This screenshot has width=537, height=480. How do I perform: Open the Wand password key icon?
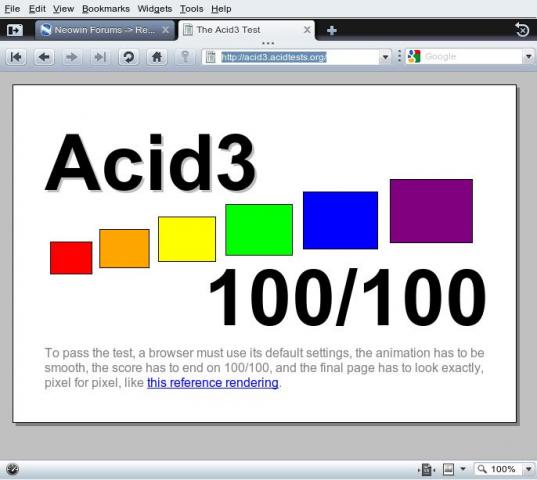185,57
